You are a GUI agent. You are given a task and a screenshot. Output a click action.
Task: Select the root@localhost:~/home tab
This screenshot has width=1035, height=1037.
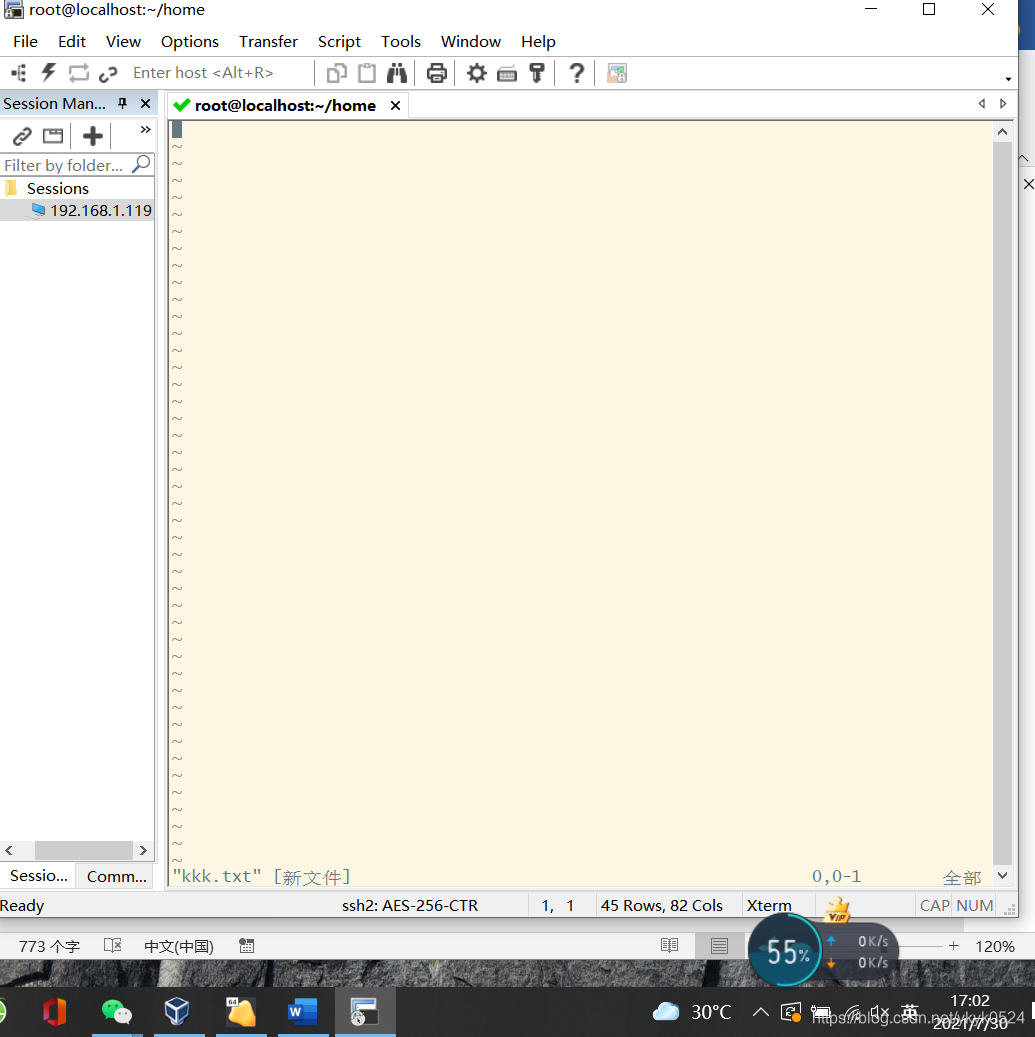[x=284, y=106]
